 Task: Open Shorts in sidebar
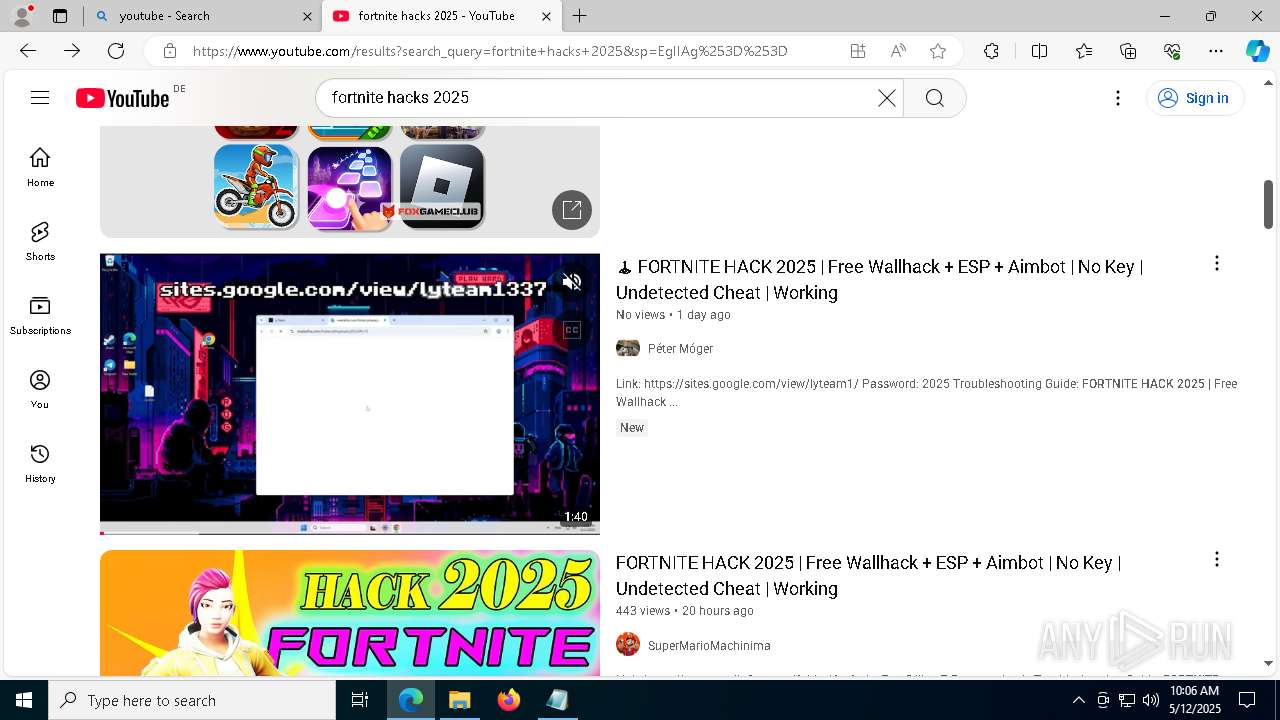coord(40,241)
